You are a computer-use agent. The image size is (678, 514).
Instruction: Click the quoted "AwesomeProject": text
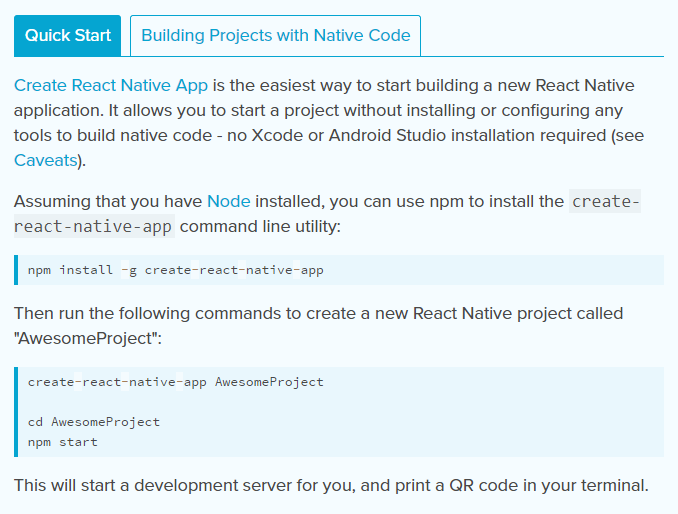point(88,338)
